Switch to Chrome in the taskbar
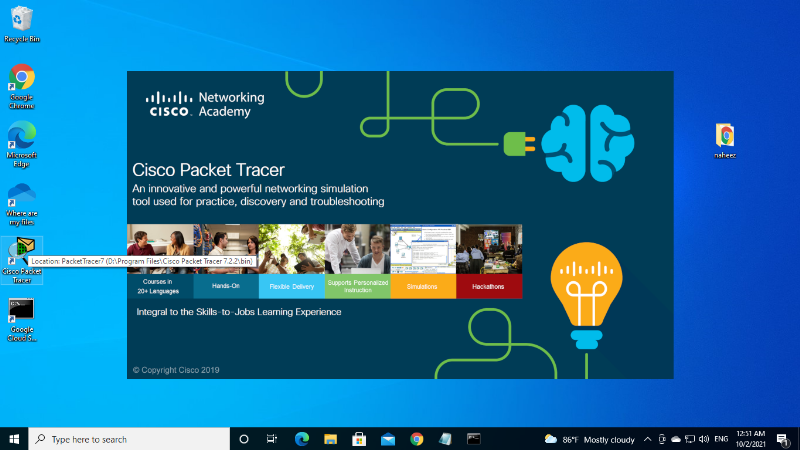The height and width of the screenshot is (450, 800). (x=417, y=438)
